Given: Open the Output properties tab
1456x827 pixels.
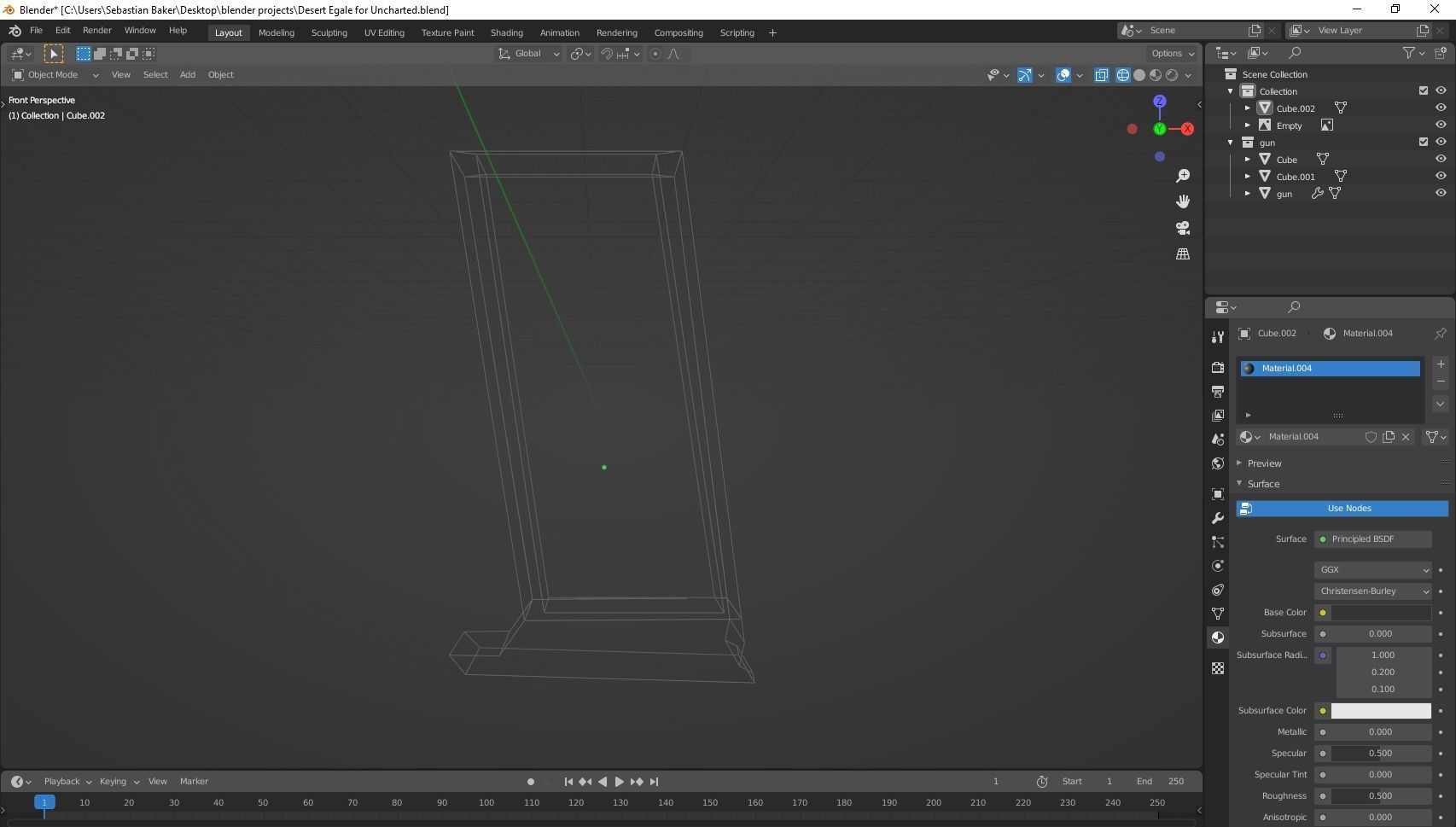Looking at the screenshot, I should 1218,391.
